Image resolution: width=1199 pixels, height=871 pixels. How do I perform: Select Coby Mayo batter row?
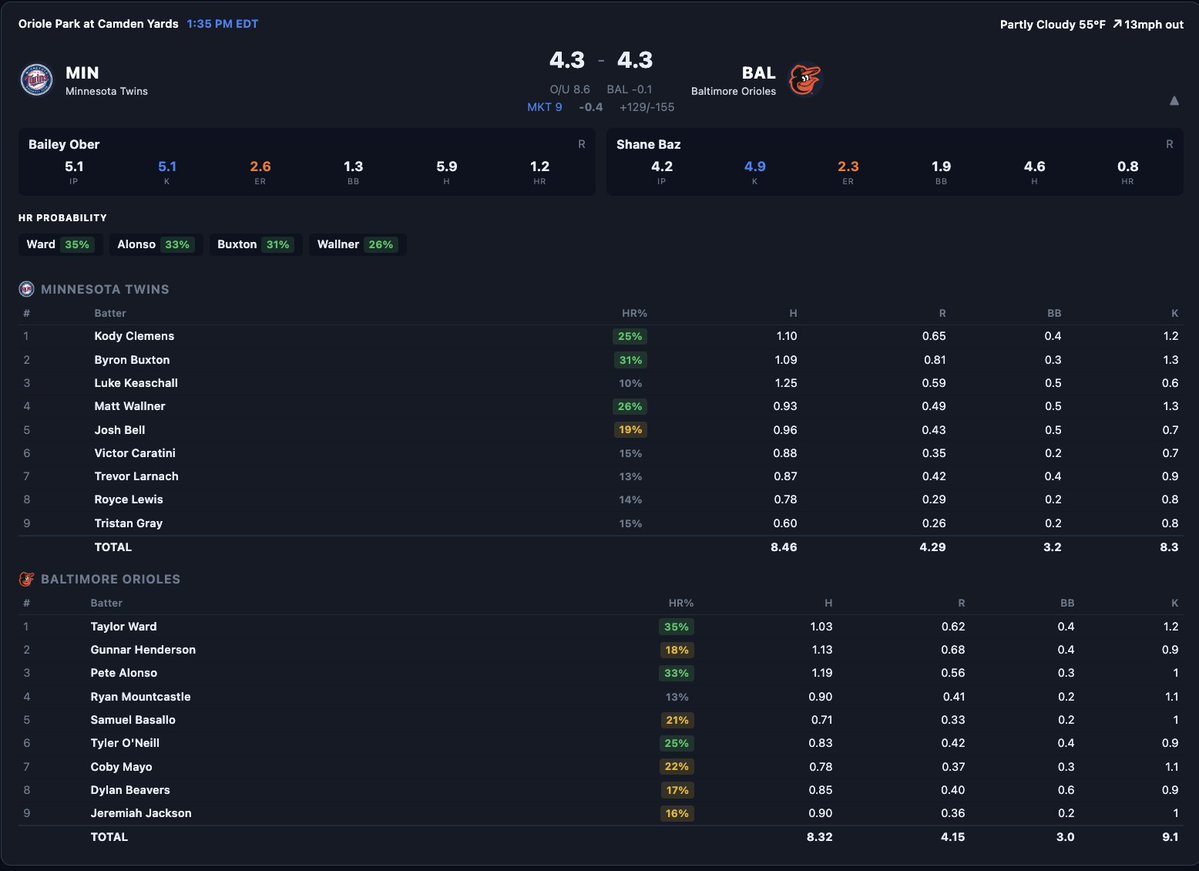(x=600, y=766)
